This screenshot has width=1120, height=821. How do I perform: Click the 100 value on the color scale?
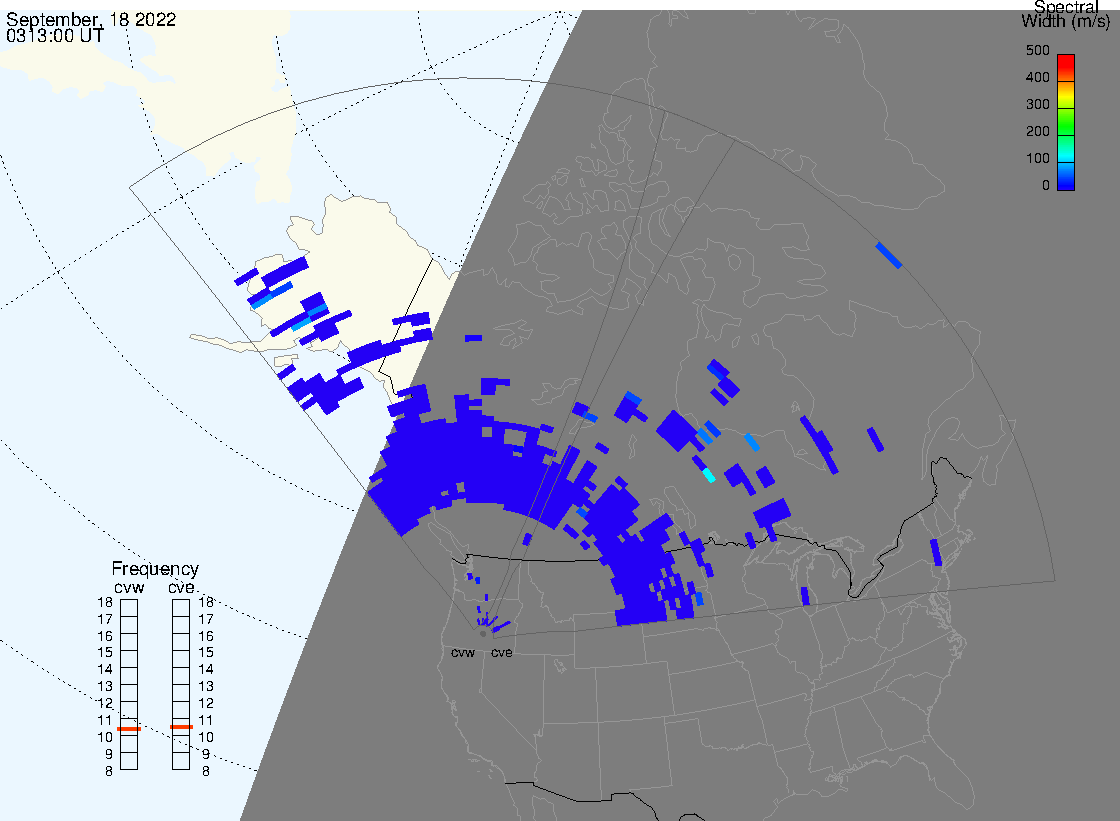pos(1038,159)
